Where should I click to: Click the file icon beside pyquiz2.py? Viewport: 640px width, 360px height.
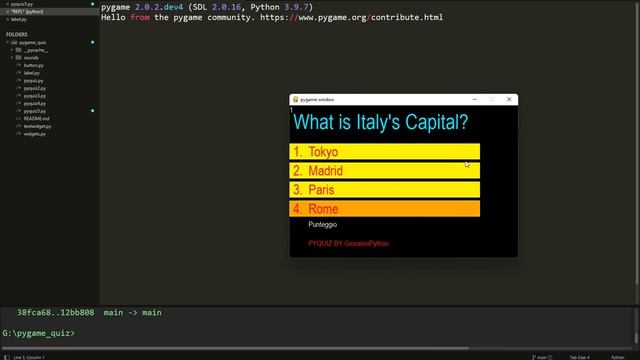(x=18, y=88)
